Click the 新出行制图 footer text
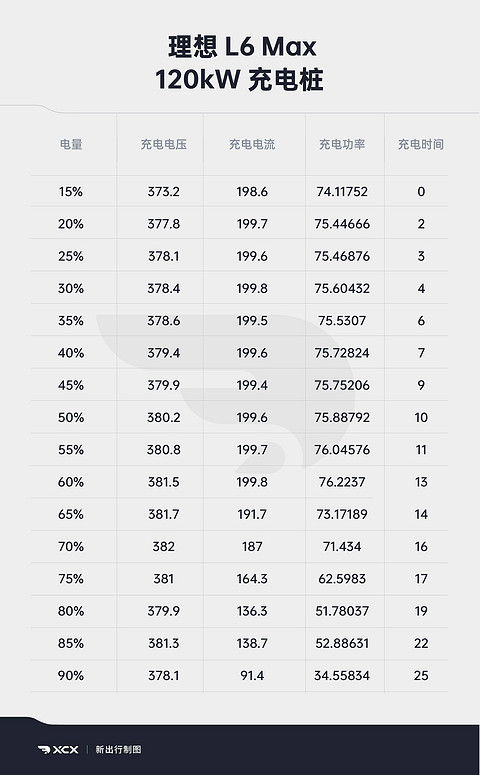The height and width of the screenshot is (775, 480). (118, 749)
